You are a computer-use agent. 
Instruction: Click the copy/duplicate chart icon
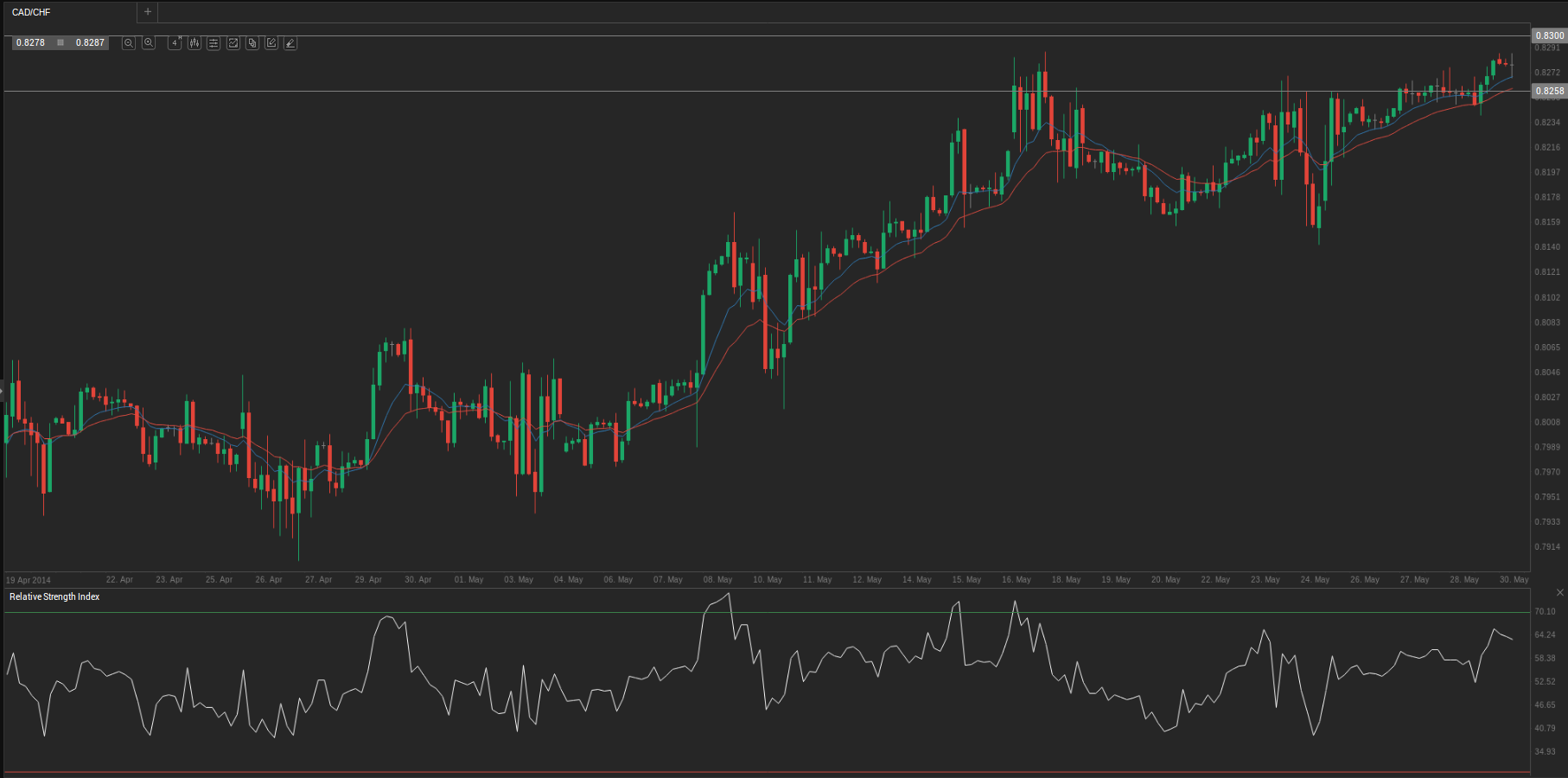click(x=252, y=43)
